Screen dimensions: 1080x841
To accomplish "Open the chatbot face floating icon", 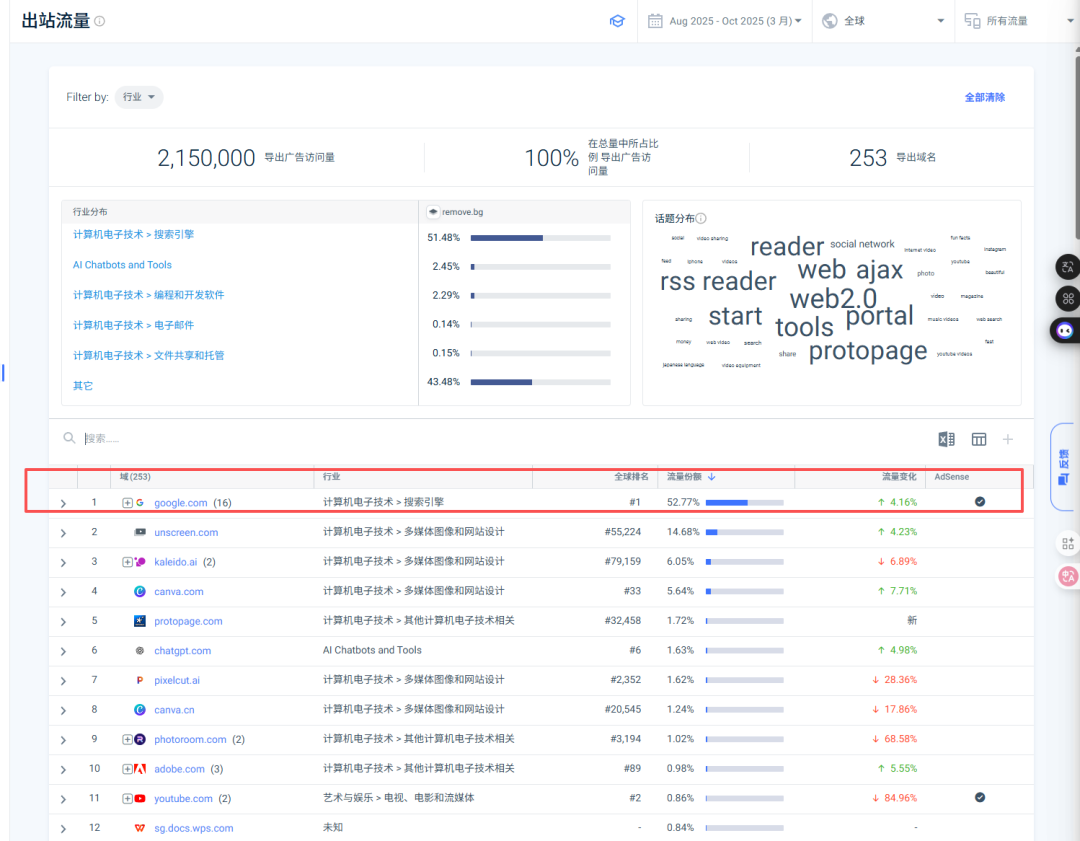I will click(x=1065, y=331).
